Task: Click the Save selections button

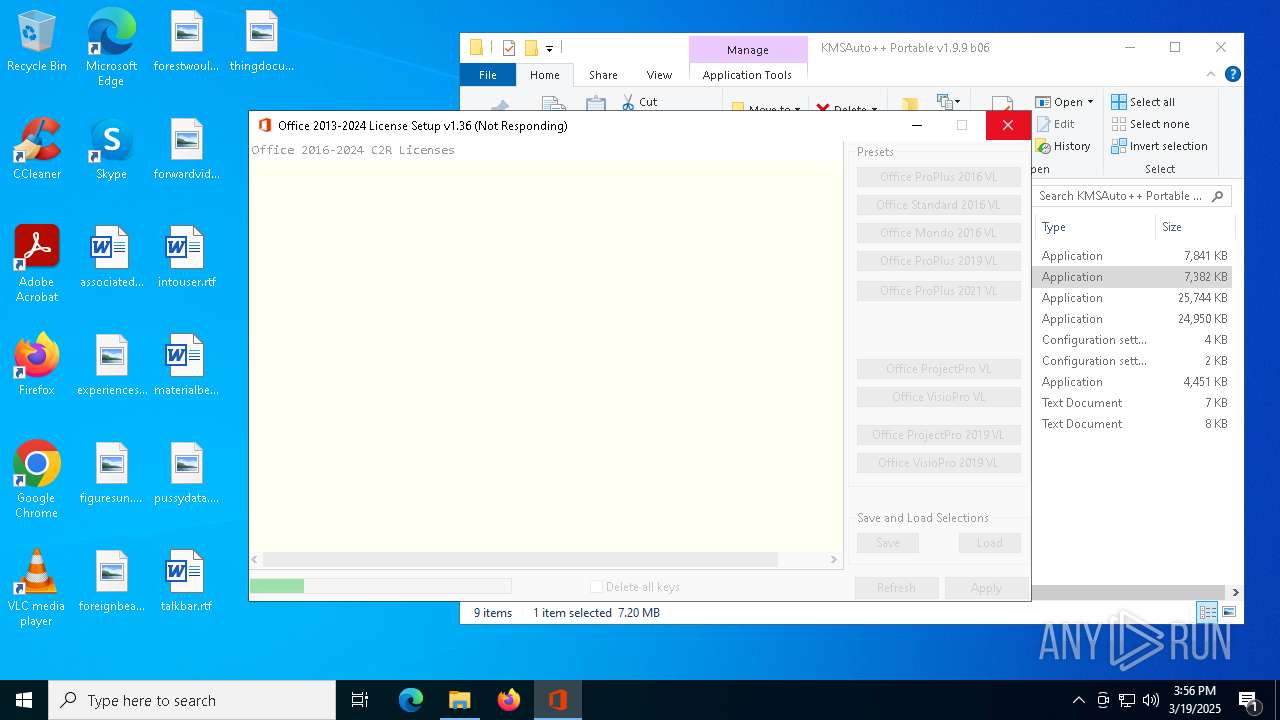Action: [888, 543]
